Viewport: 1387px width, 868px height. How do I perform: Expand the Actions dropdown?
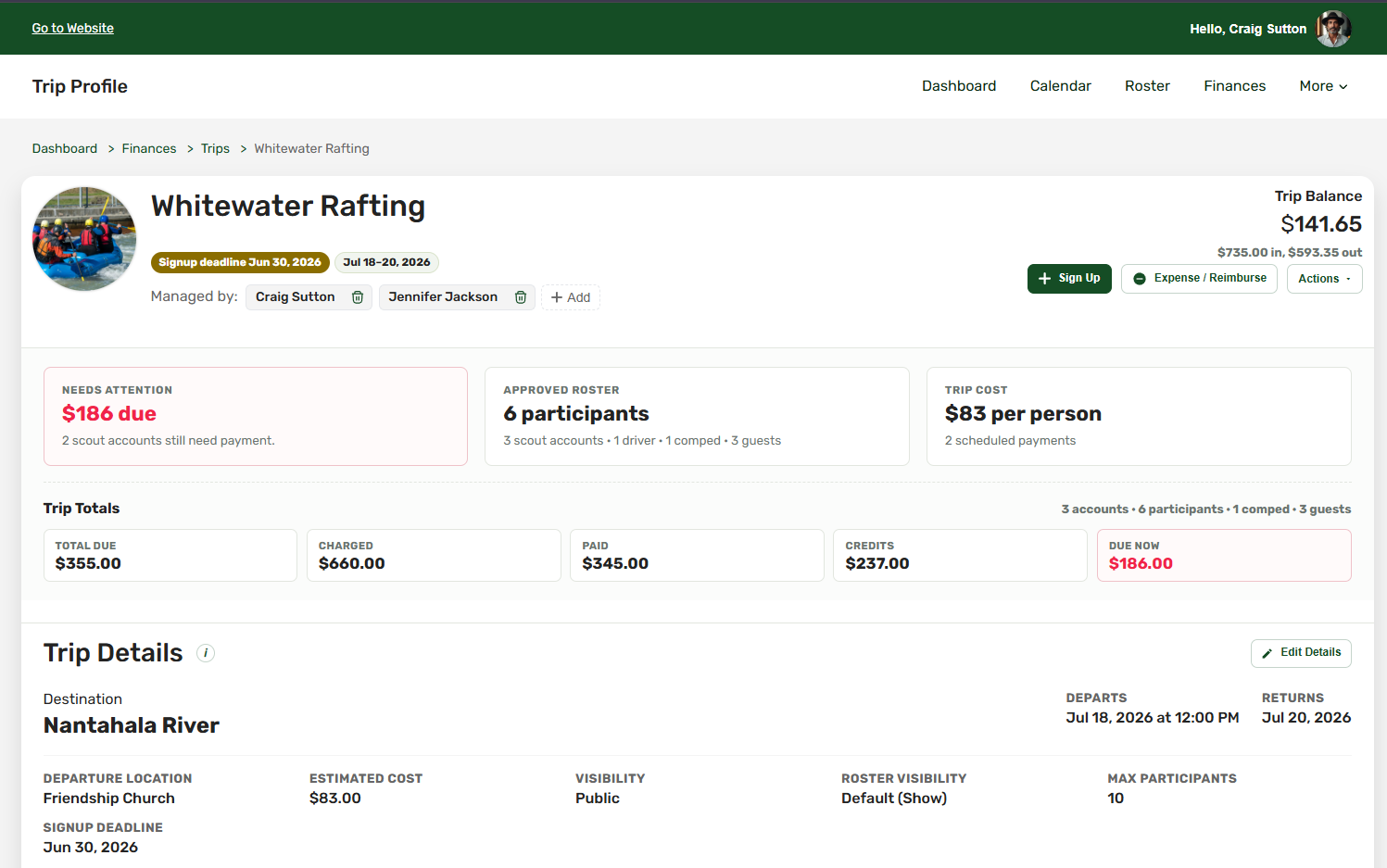click(x=1324, y=279)
